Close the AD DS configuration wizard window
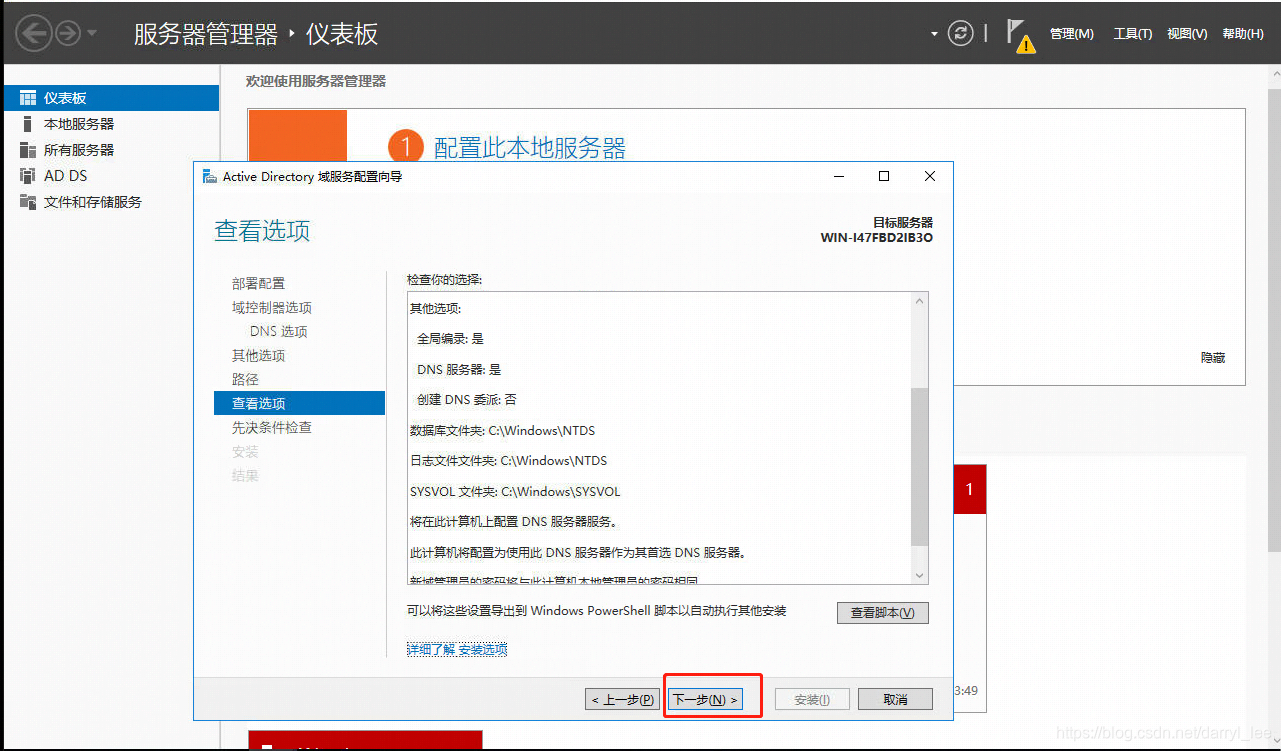This screenshot has height=751, width=1281. click(x=930, y=176)
